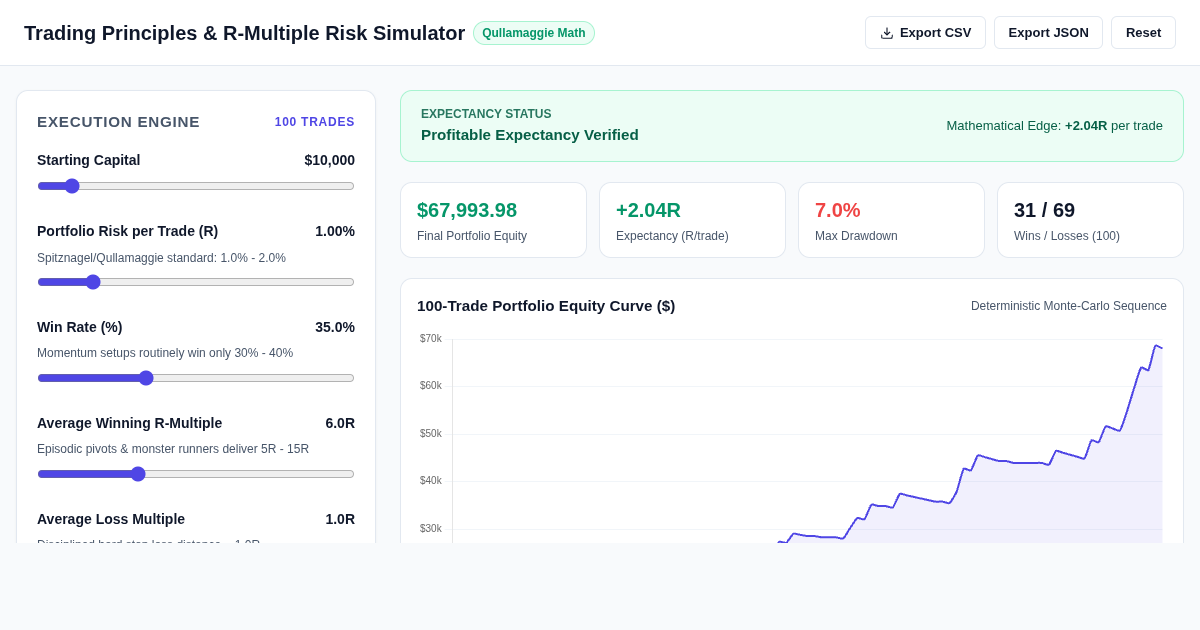Click the Deterministic Monte-Carlo Sequence label

pyautogui.click(x=1069, y=306)
